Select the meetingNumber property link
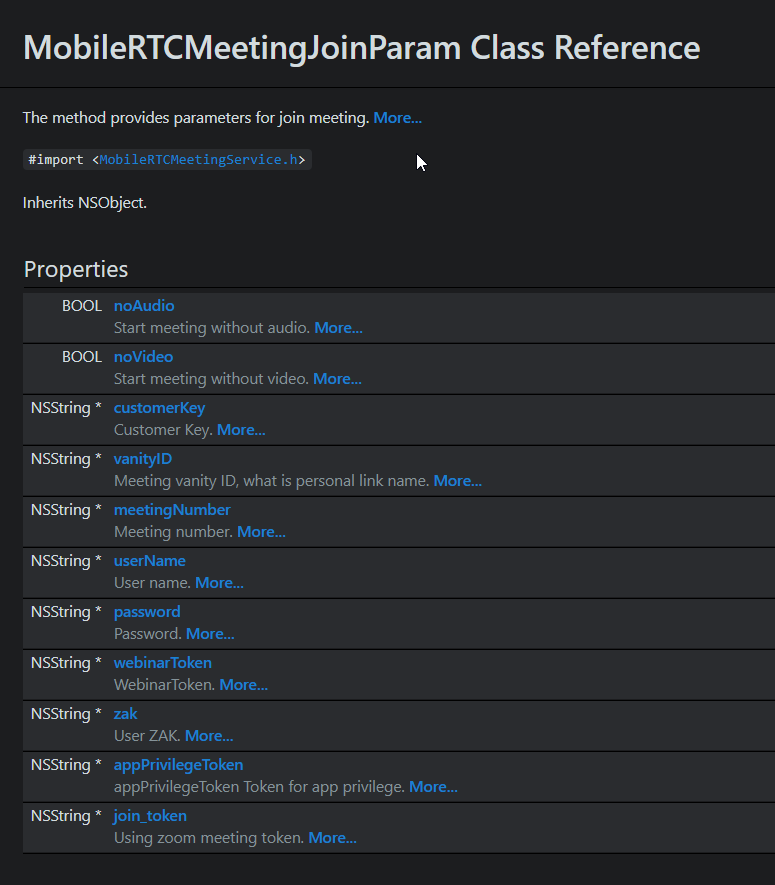The height and width of the screenshot is (885, 775). tap(172, 510)
